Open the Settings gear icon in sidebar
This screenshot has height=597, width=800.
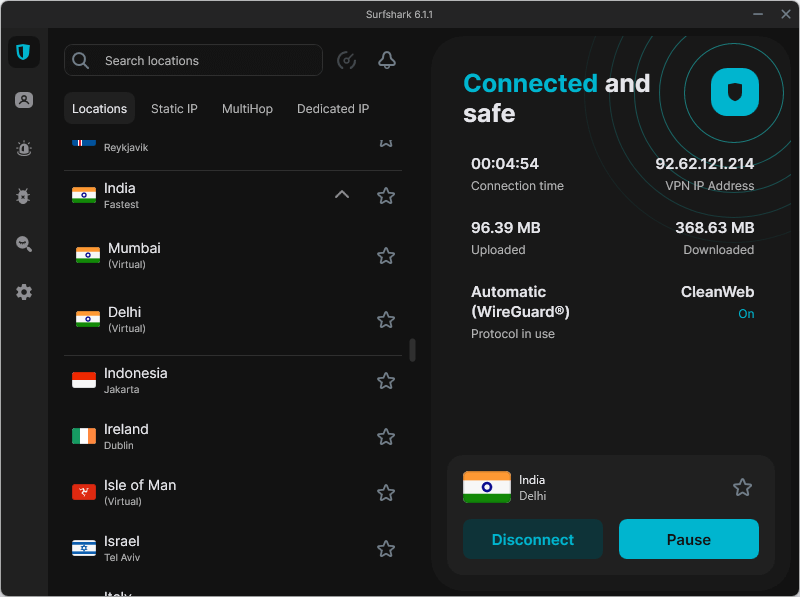pyautogui.click(x=24, y=292)
